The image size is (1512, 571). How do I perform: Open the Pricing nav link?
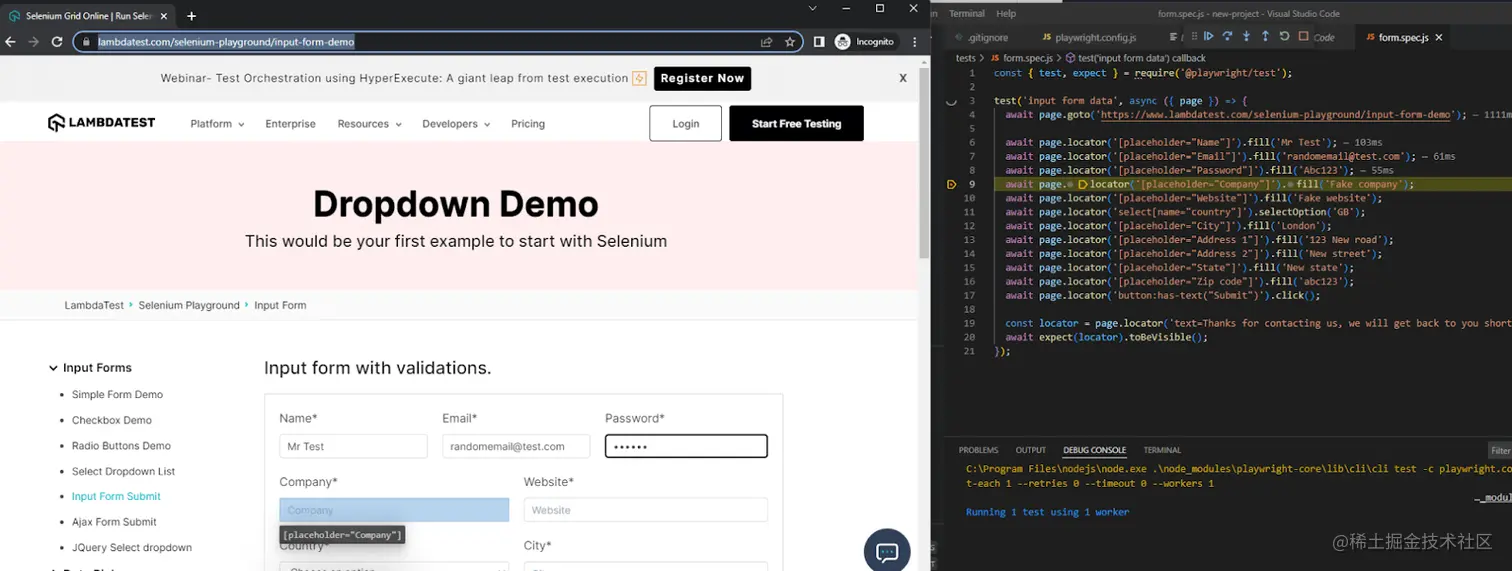point(528,124)
